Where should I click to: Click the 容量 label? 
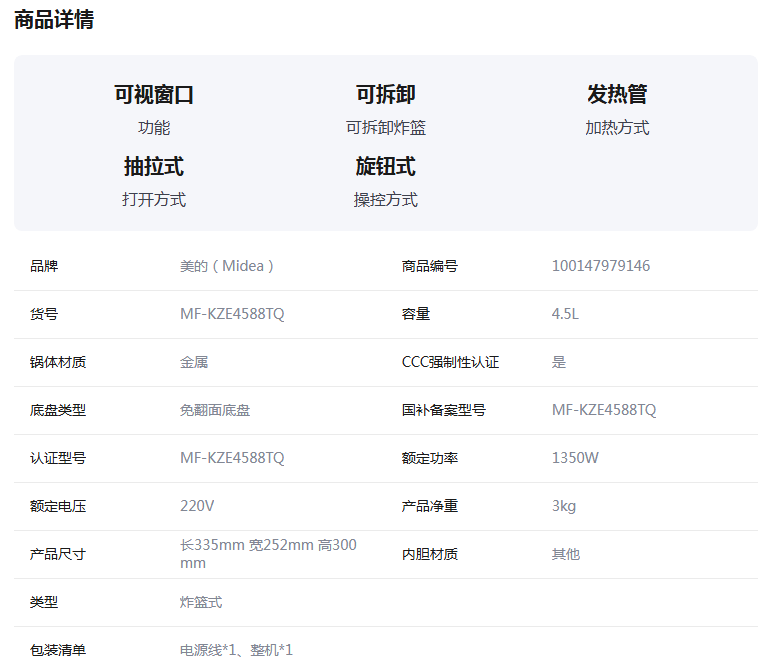coord(416,314)
